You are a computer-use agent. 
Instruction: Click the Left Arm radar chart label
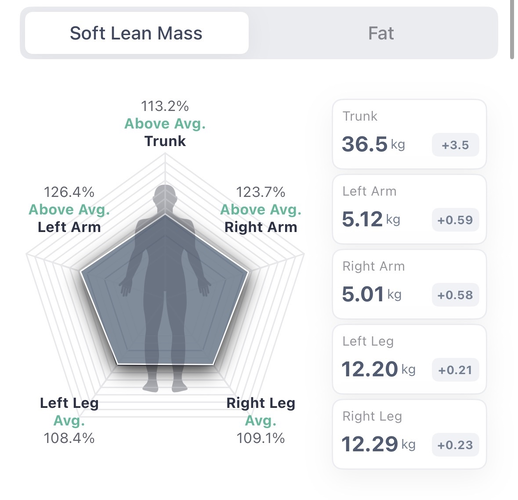[x=69, y=227]
